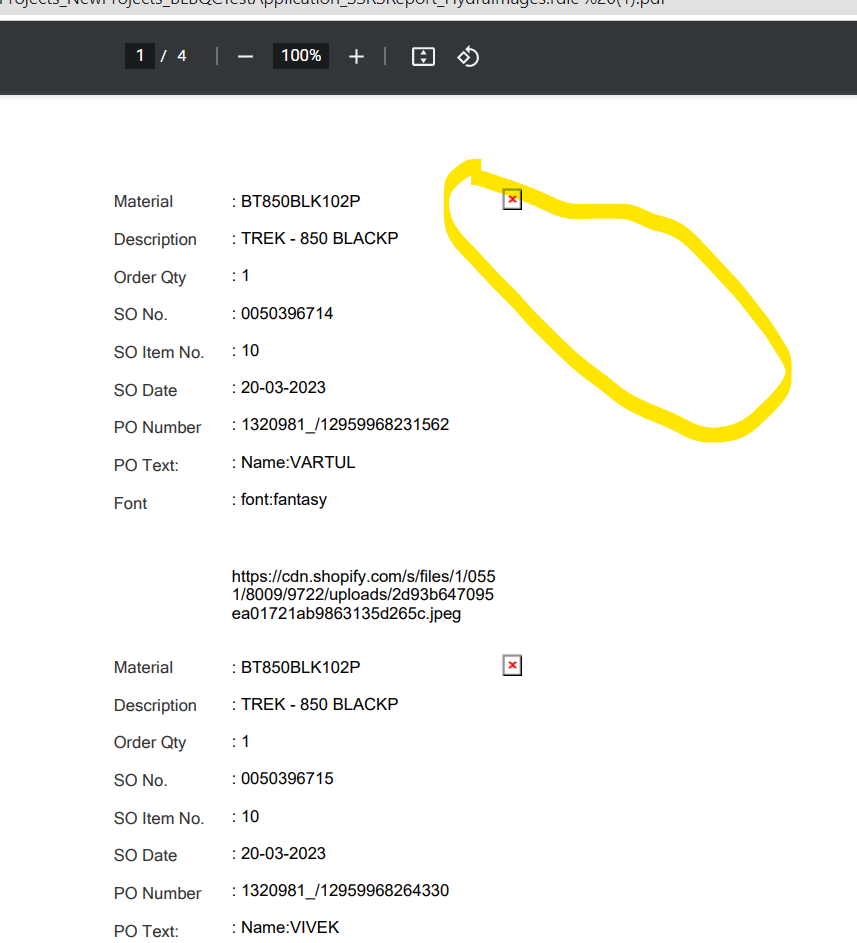The image size is (857, 943).
Task: Click the 100% zoom level indicator
Action: click(x=300, y=56)
